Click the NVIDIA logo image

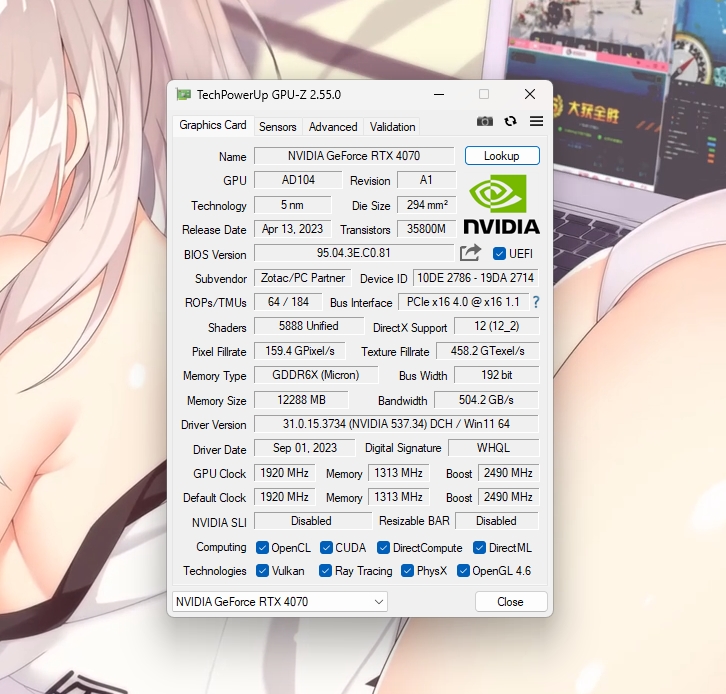[x=501, y=204]
